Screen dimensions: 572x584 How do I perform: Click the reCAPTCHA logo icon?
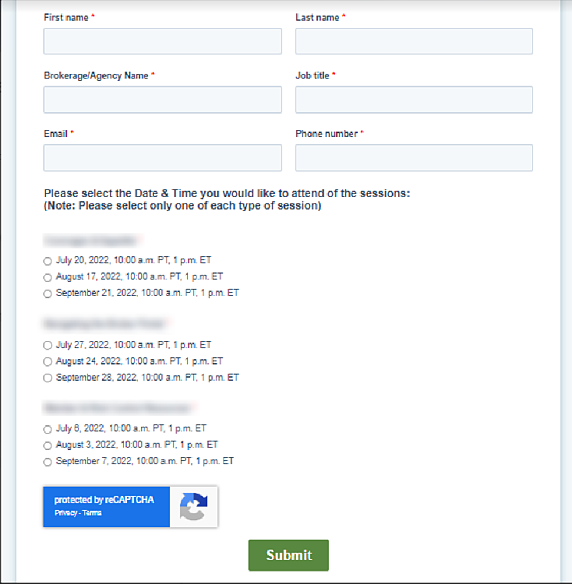point(194,507)
